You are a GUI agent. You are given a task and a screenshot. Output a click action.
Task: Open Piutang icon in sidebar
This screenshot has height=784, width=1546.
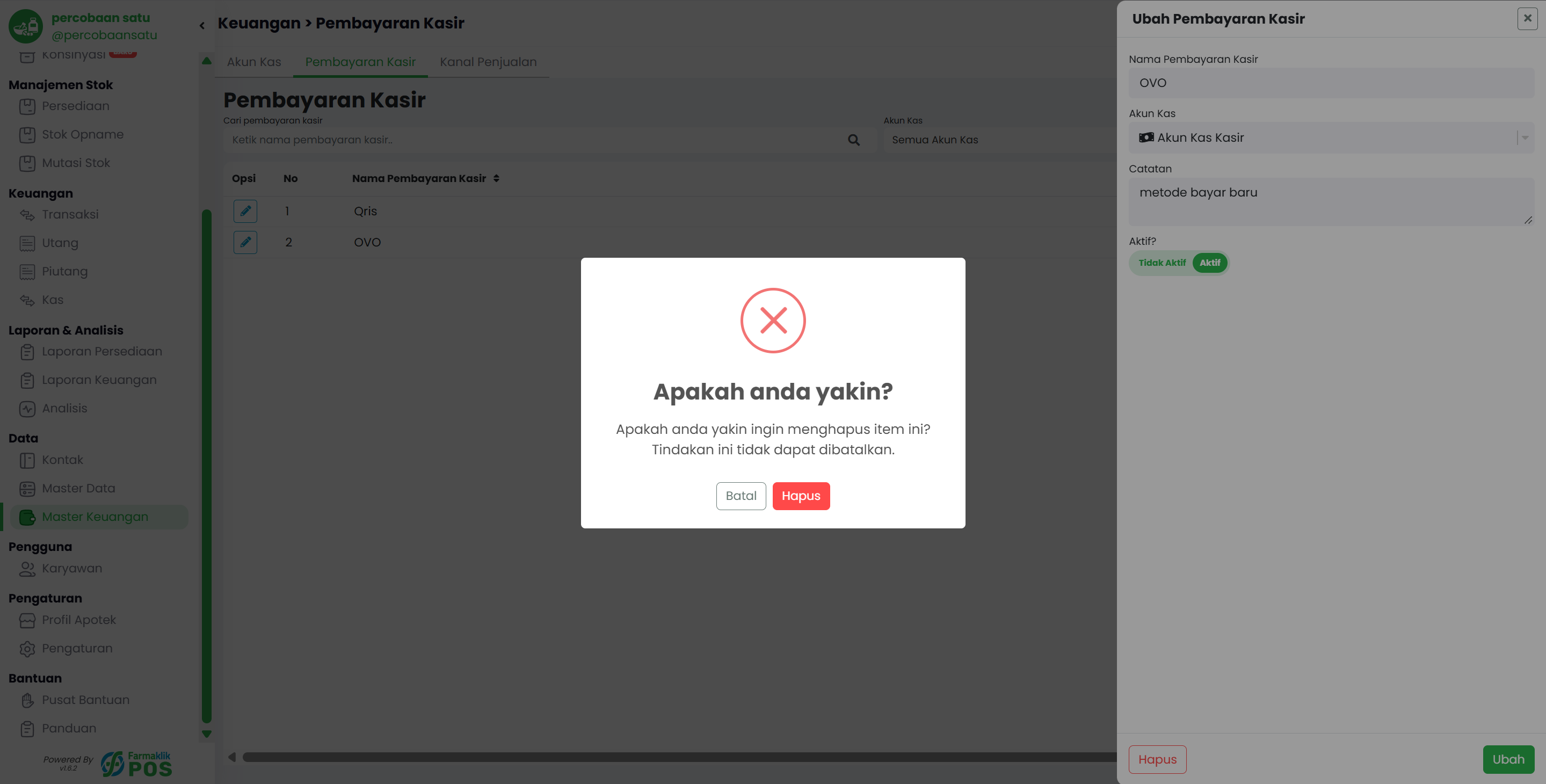point(27,272)
